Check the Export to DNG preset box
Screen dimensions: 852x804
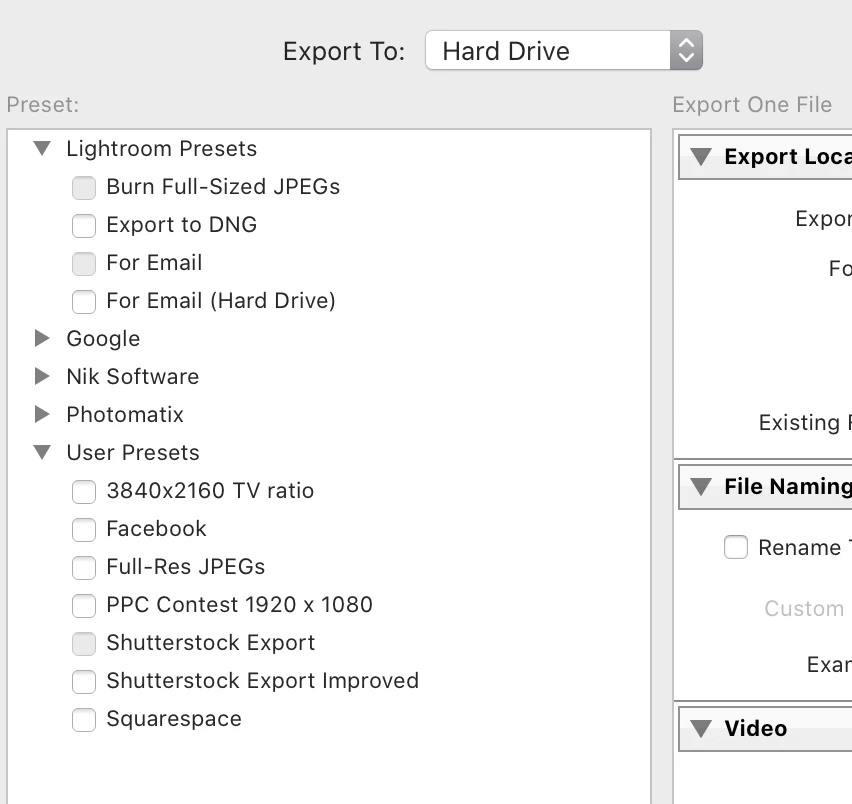click(84, 225)
